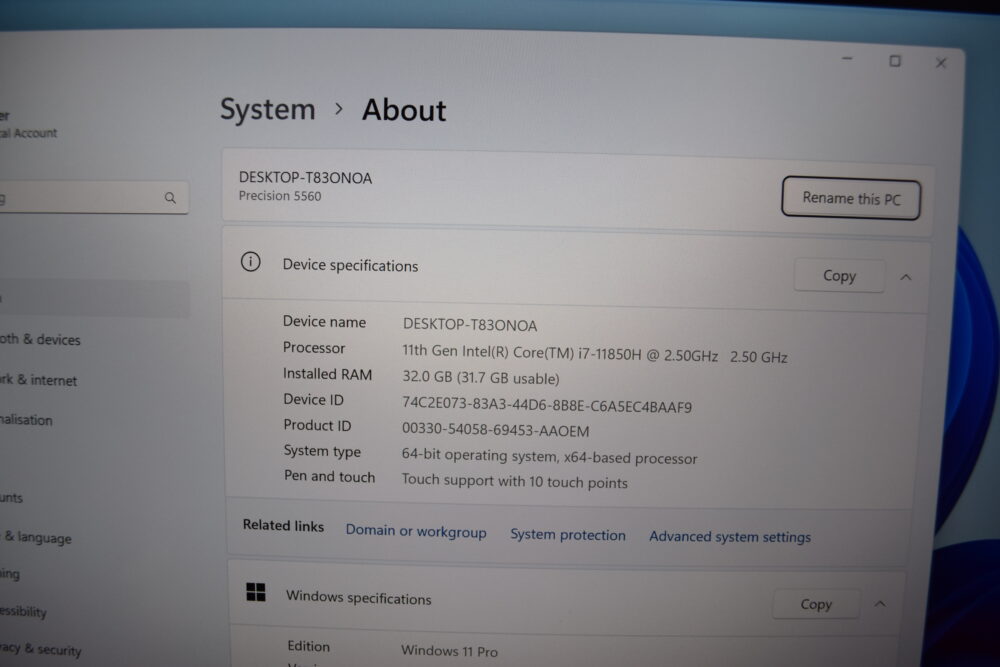Collapse the Windows specifications section
The height and width of the screenshot is (667, 1000).
[880, 604]
